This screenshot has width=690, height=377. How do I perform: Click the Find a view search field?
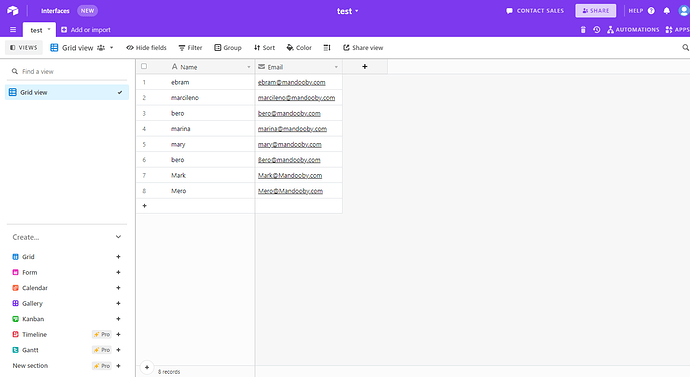pyautogui.click(x=67, y=71)
